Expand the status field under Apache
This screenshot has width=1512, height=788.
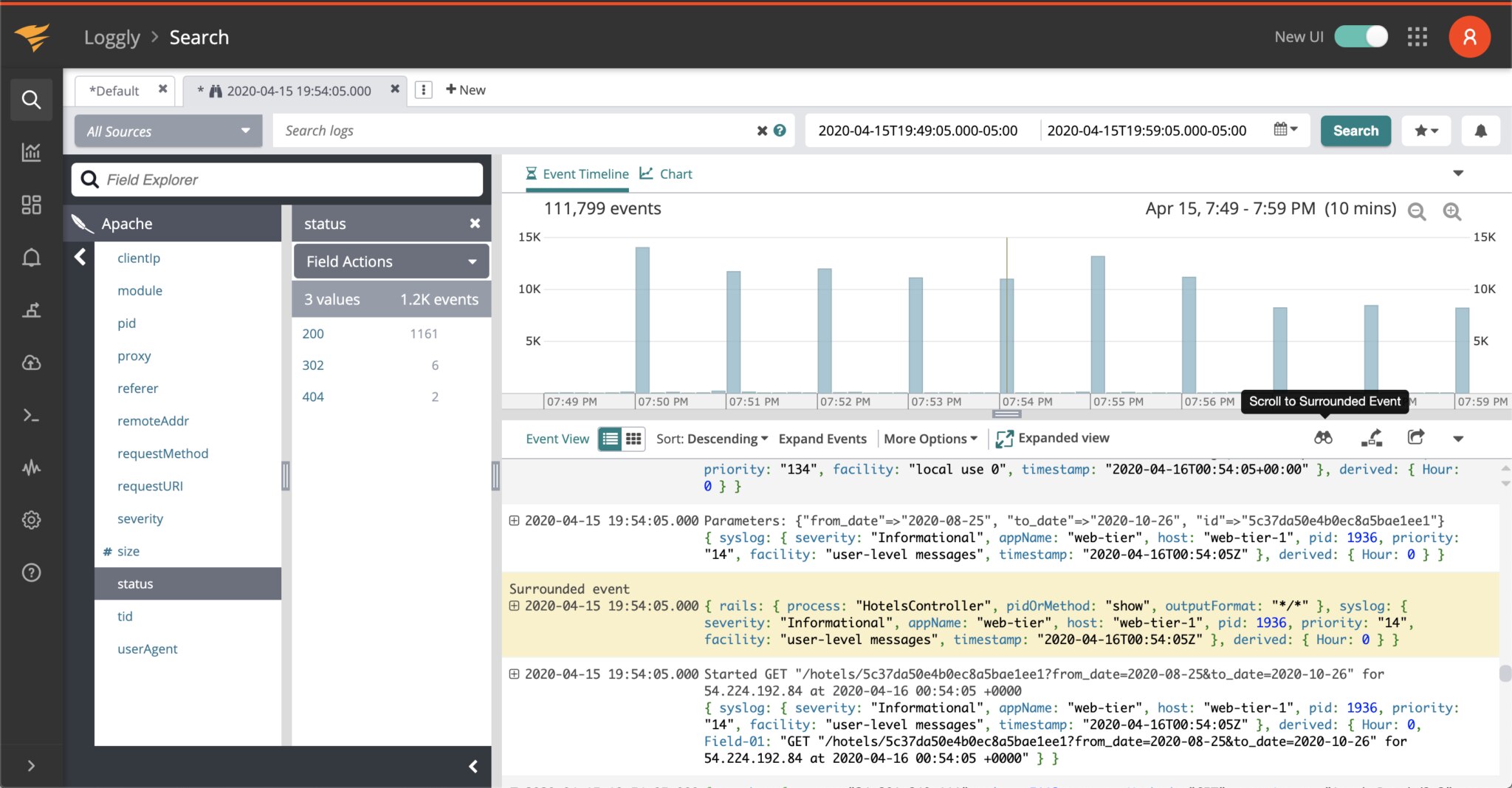135,583
